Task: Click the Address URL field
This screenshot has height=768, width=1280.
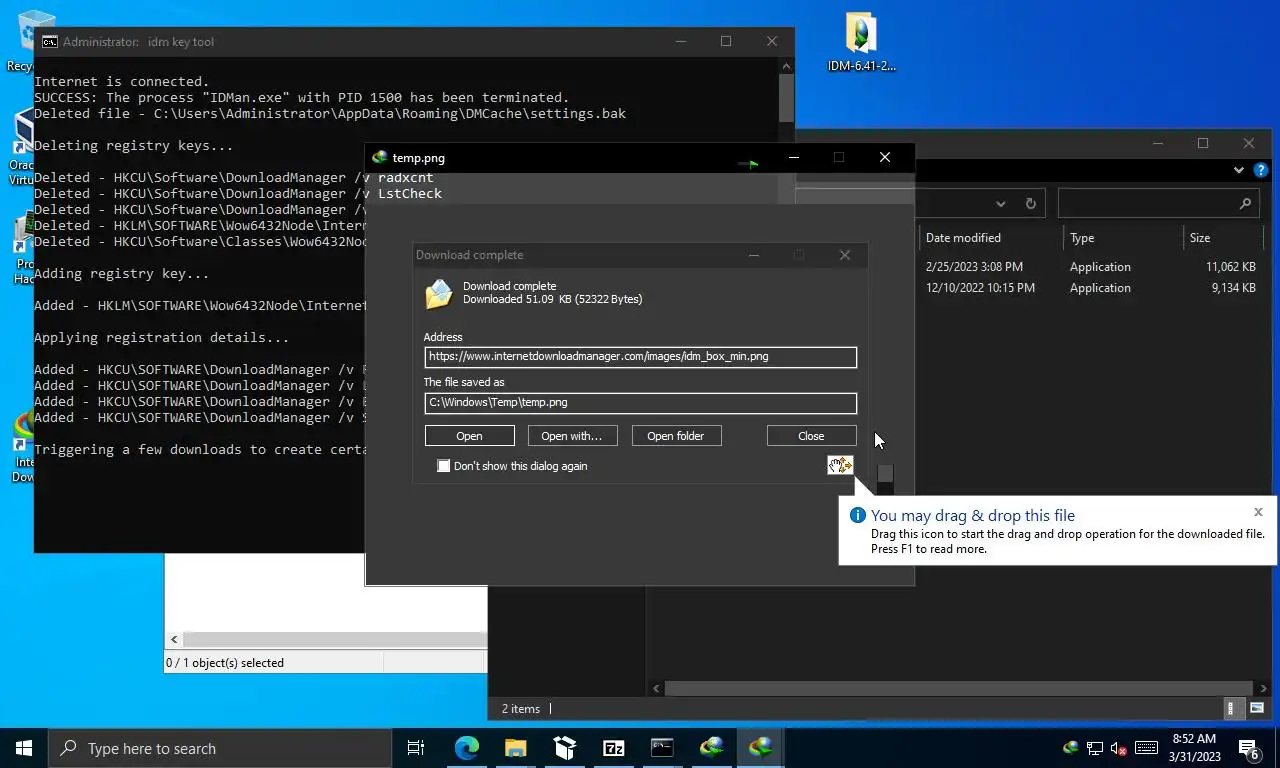Action: click(x=640, y=357)
